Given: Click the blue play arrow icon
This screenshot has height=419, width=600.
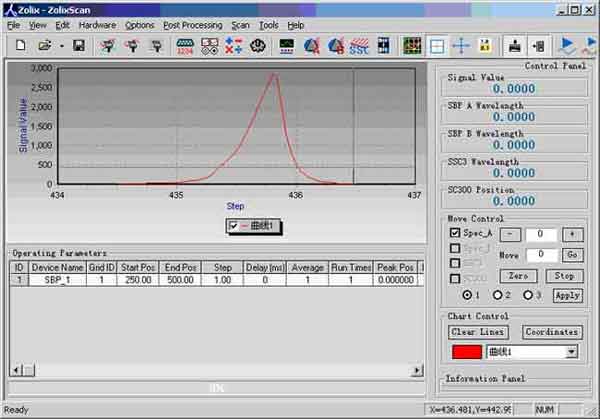Looking at the screenshot, I should point(568,46).
